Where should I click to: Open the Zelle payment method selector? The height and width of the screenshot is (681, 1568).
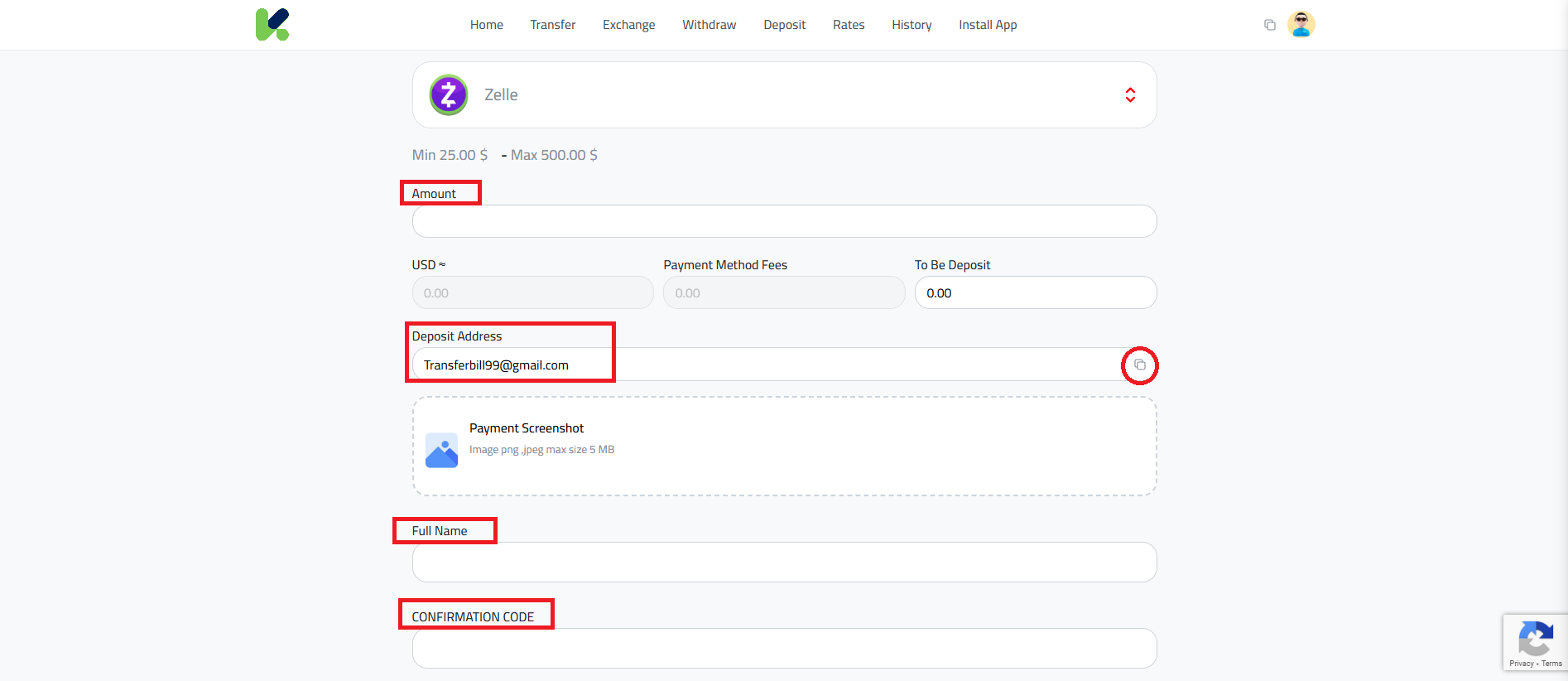click(784, 95)
